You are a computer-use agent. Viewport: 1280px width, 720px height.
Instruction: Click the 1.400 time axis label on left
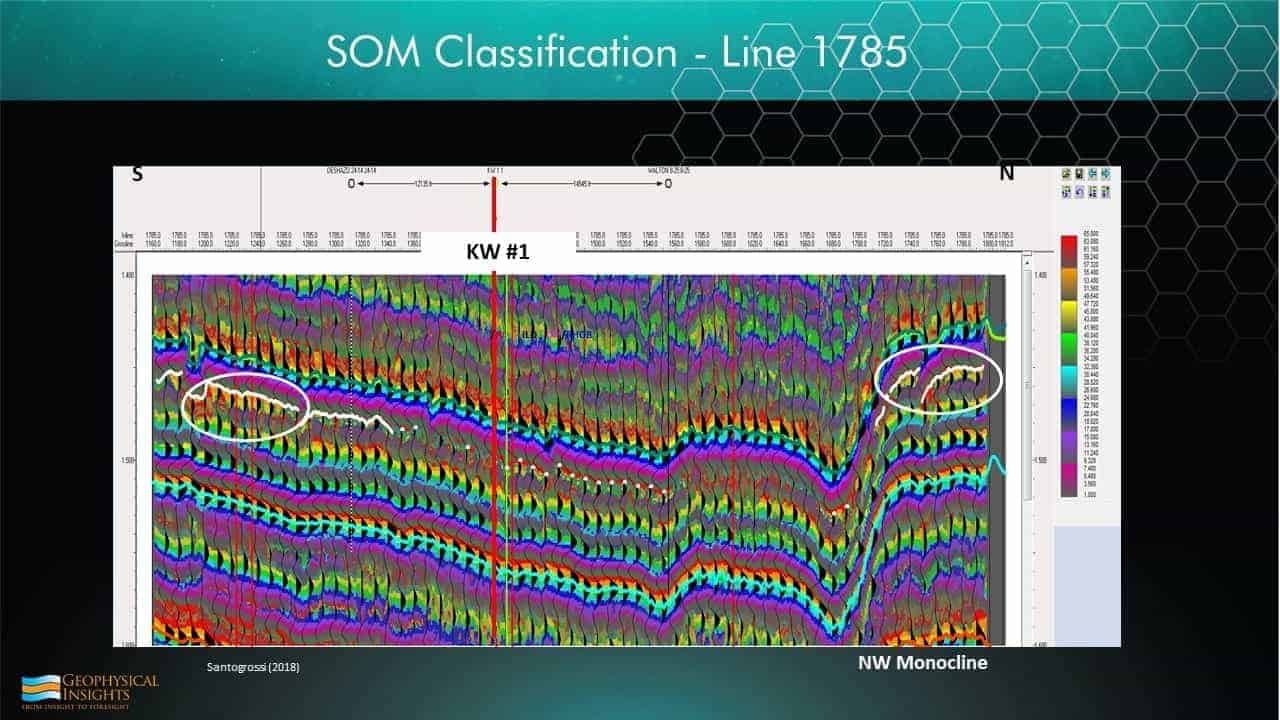point(128,275)
